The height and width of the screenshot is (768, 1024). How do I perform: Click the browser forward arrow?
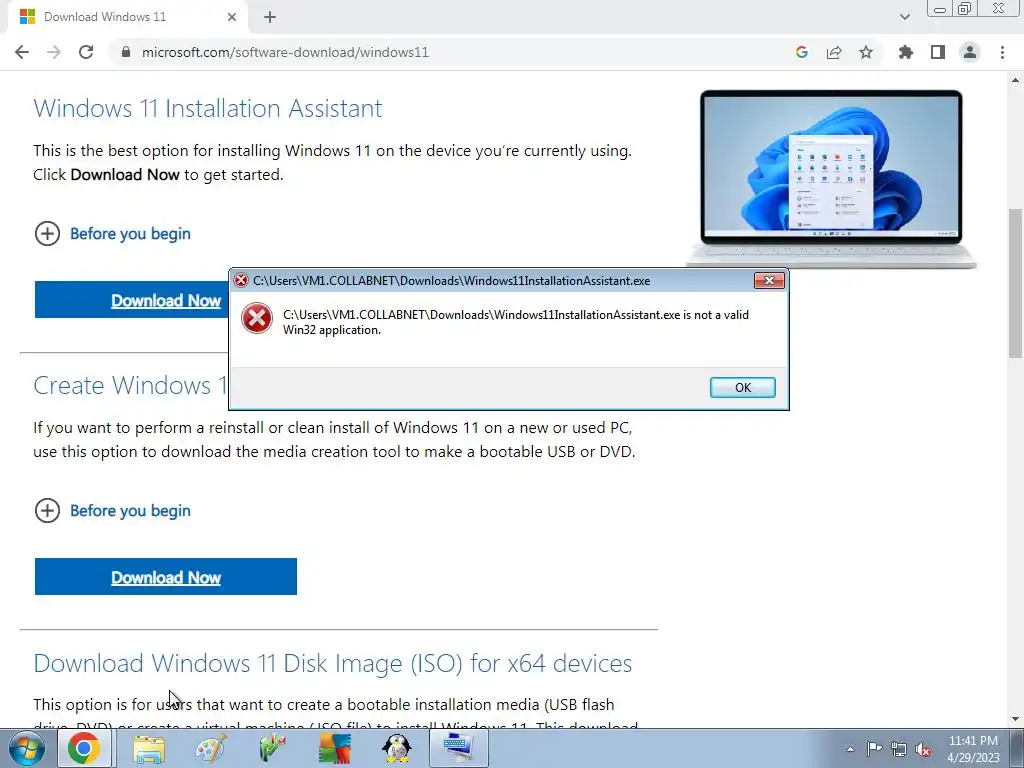coord(54,52)
